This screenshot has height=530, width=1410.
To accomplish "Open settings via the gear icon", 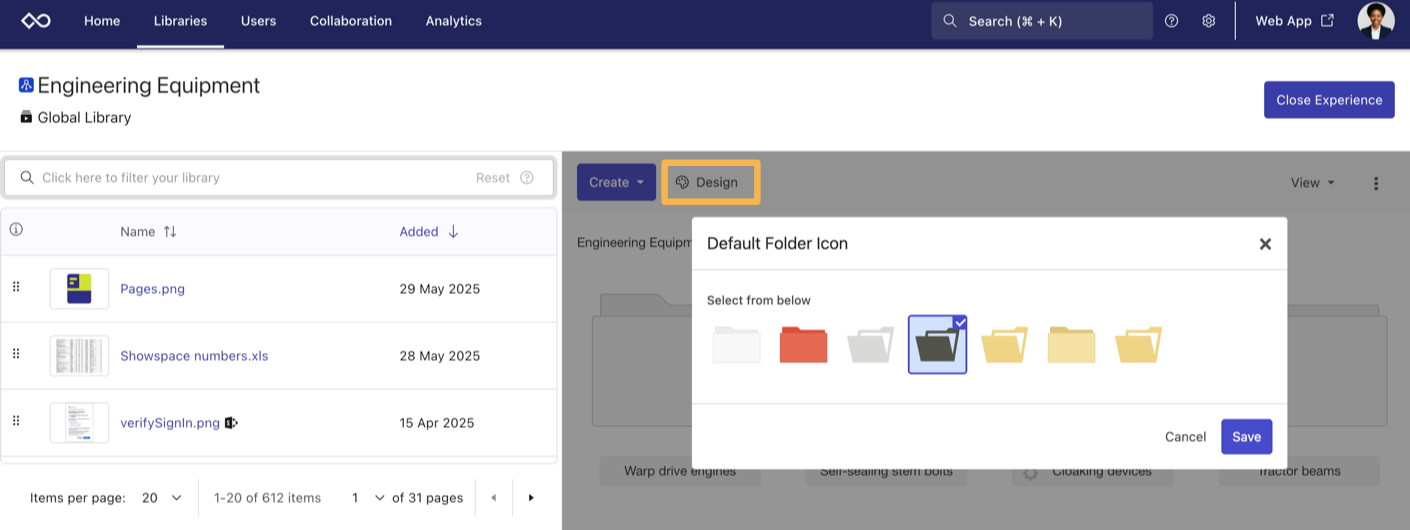I will click(1208, 21).
